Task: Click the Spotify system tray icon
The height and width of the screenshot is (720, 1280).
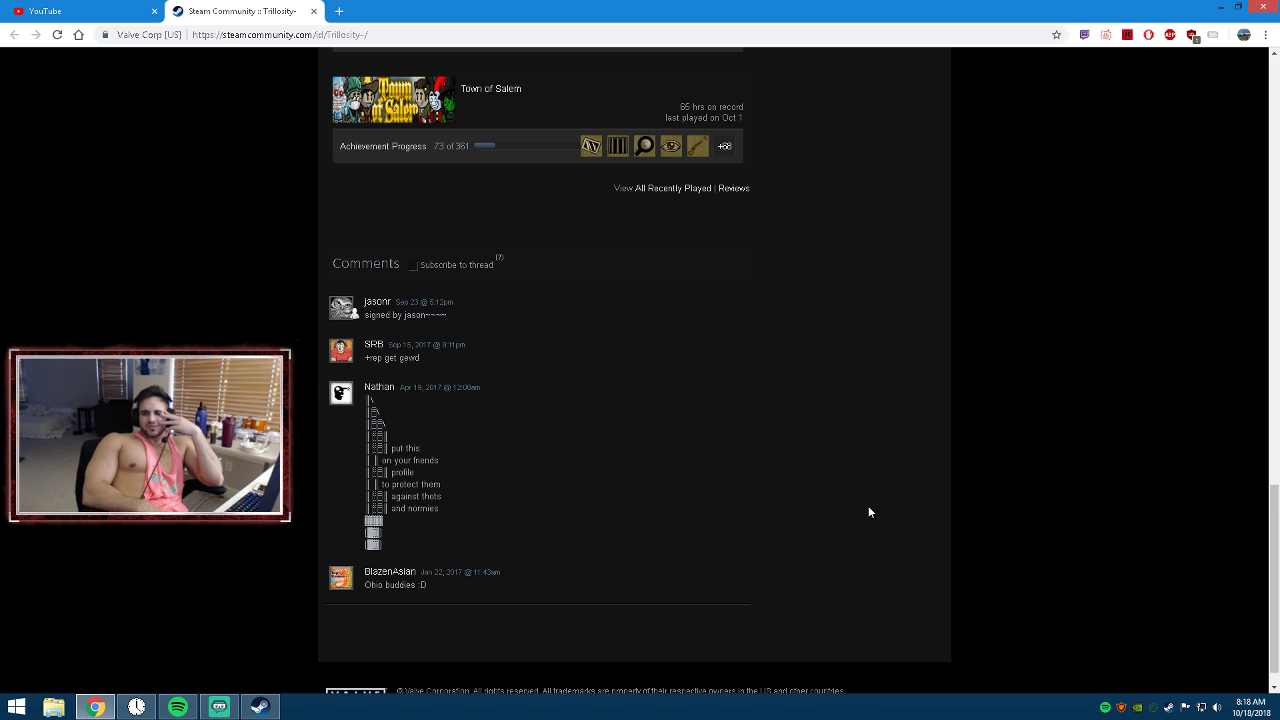Action: pos(1105,707)
